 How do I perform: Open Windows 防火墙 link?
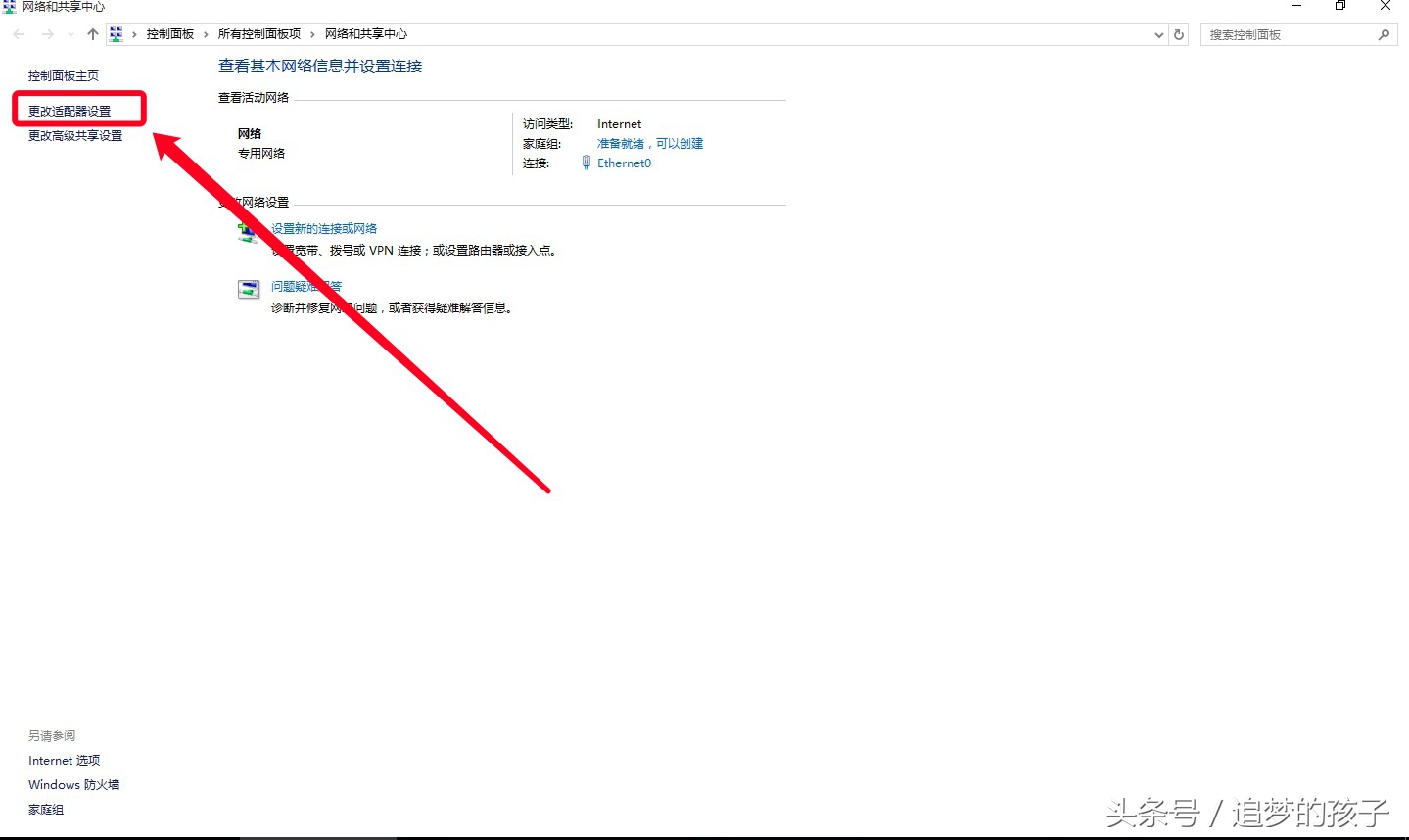coord(74,784)
